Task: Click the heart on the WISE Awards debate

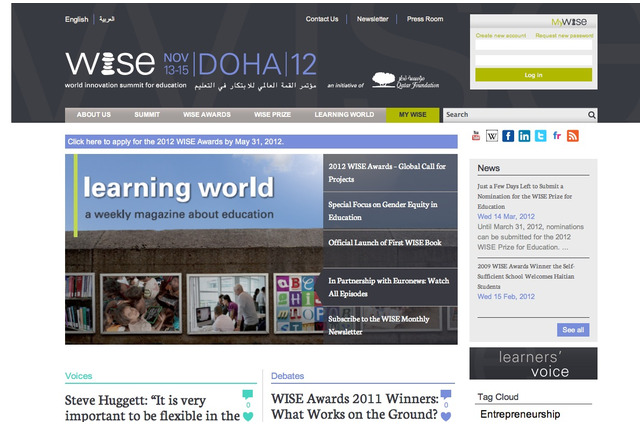Action: click(x=446, y=416)
